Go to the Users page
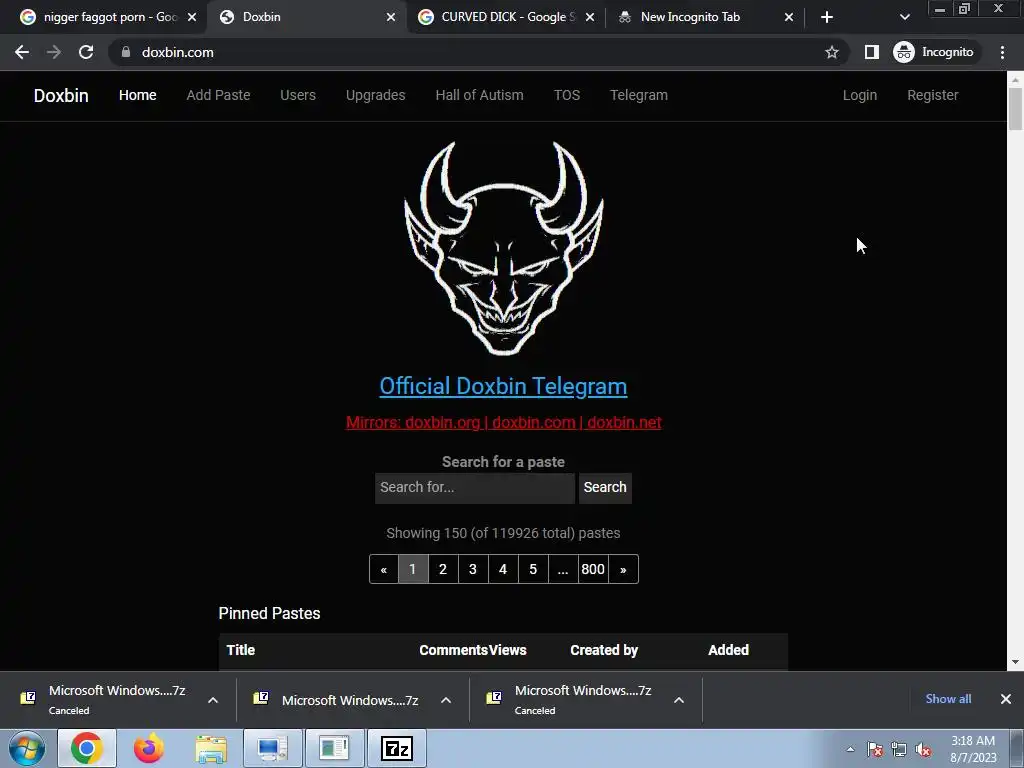The image size is (1024, 768). [298, 95]
